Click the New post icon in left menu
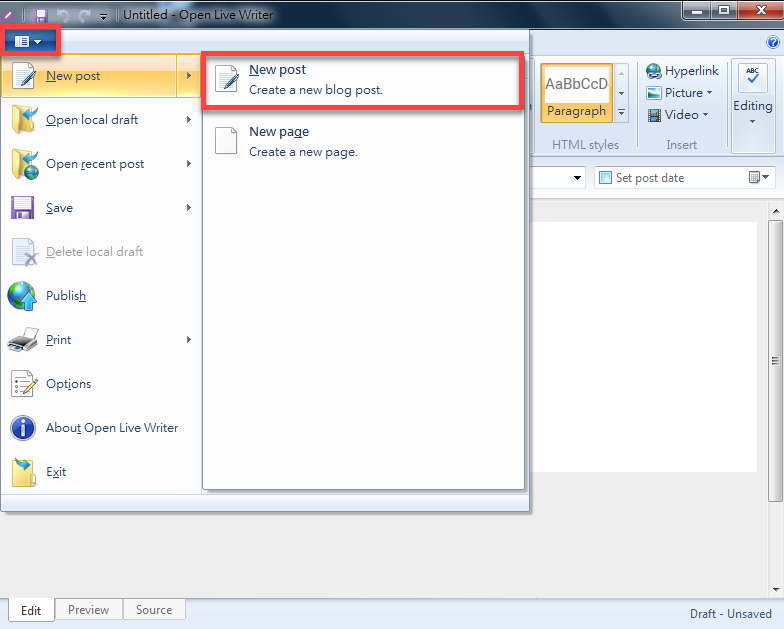Screen dimensions: 784x629 click(x=24, y=76)
